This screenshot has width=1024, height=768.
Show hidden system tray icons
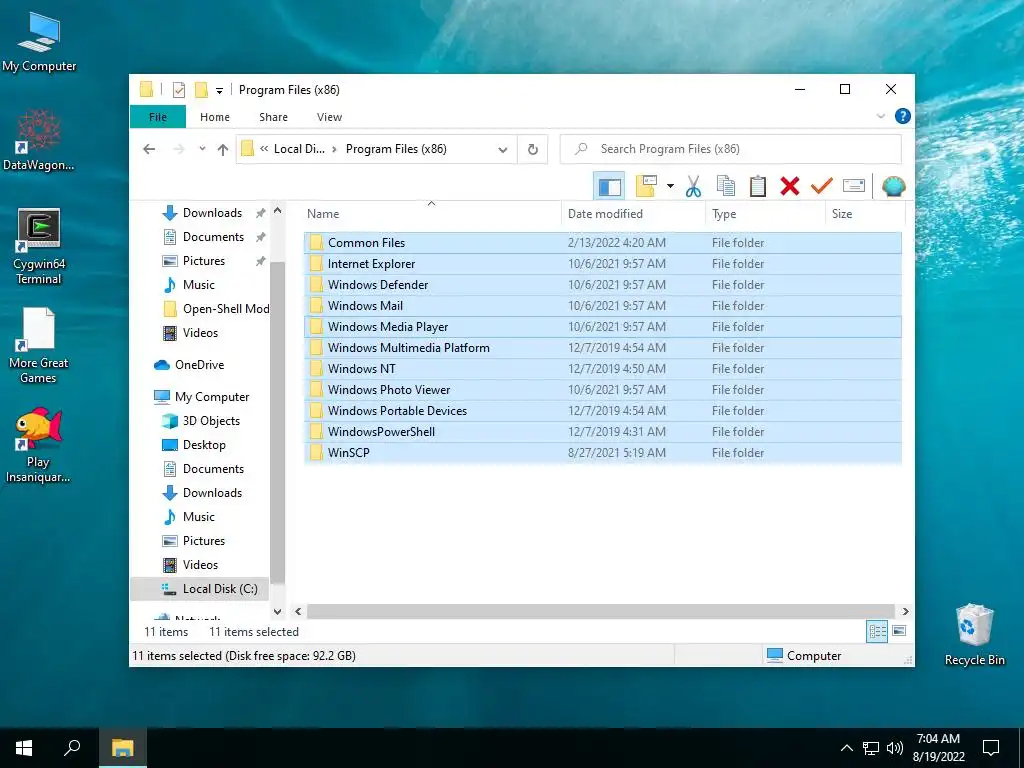pos(846,748)
